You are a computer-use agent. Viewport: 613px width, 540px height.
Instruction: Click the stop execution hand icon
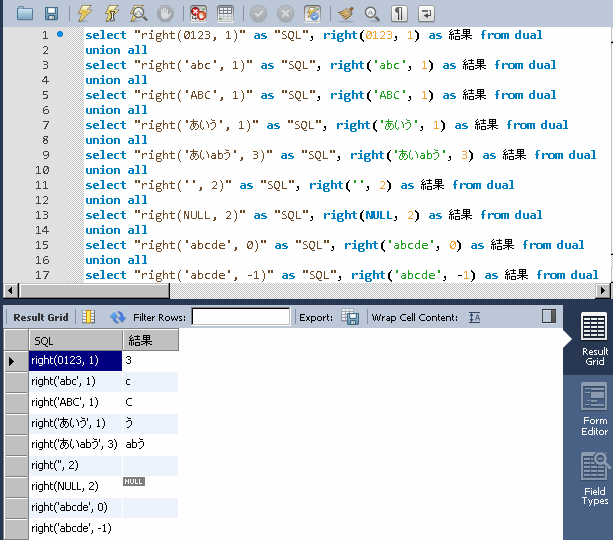point(165,14)
